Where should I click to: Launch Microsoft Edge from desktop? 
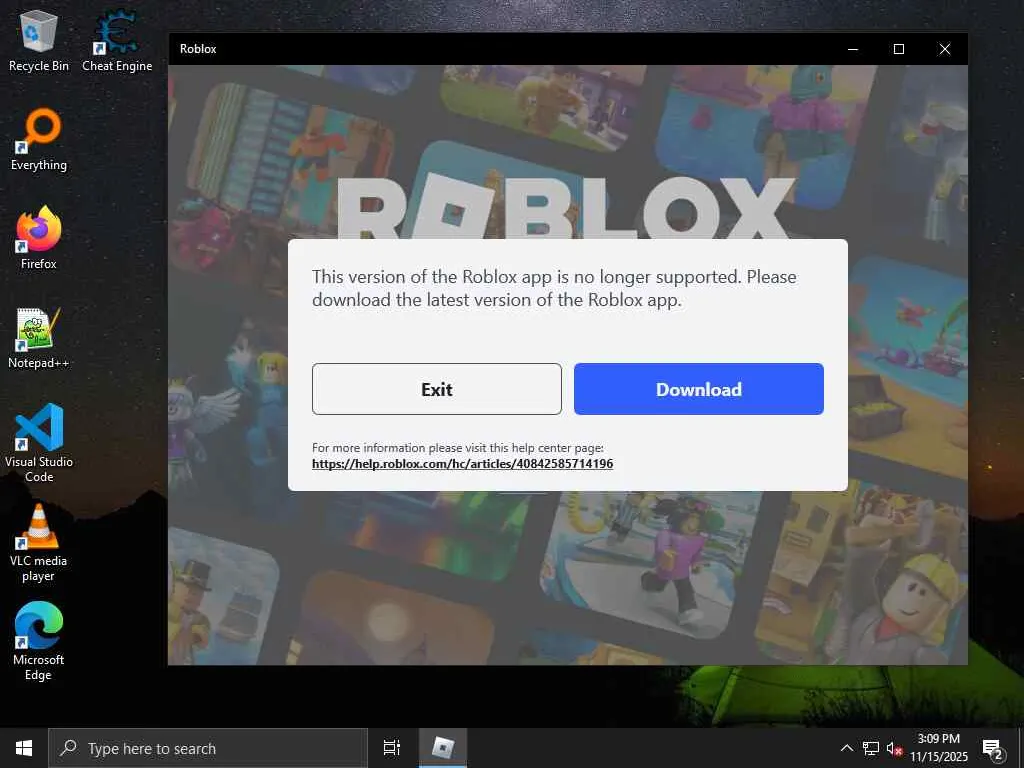[x=39, y=641]
